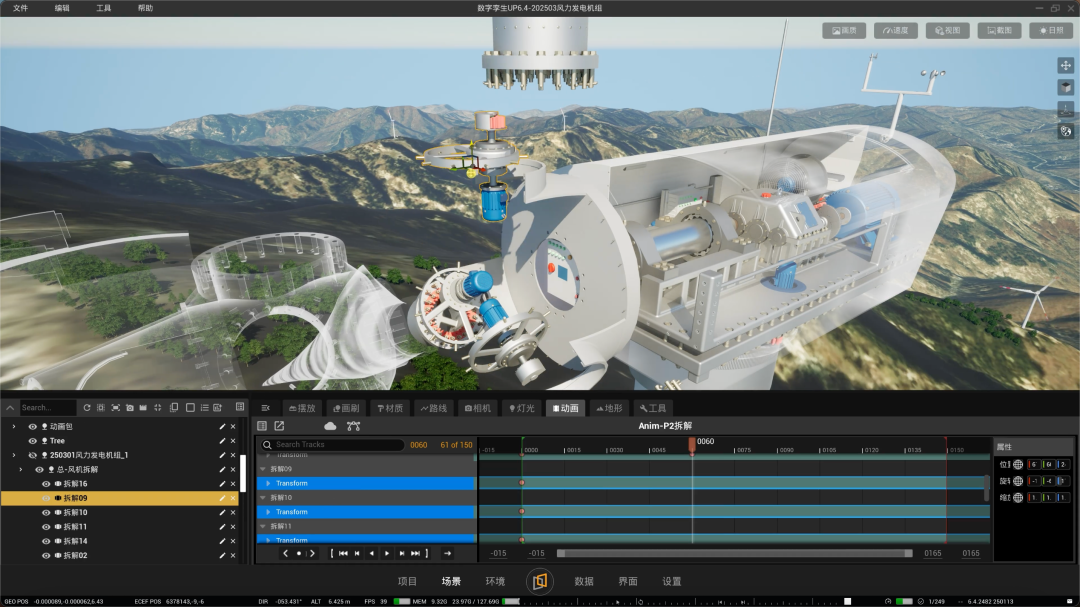Play the animation forward
1080x607 pixels.
[x=387, y=553]
